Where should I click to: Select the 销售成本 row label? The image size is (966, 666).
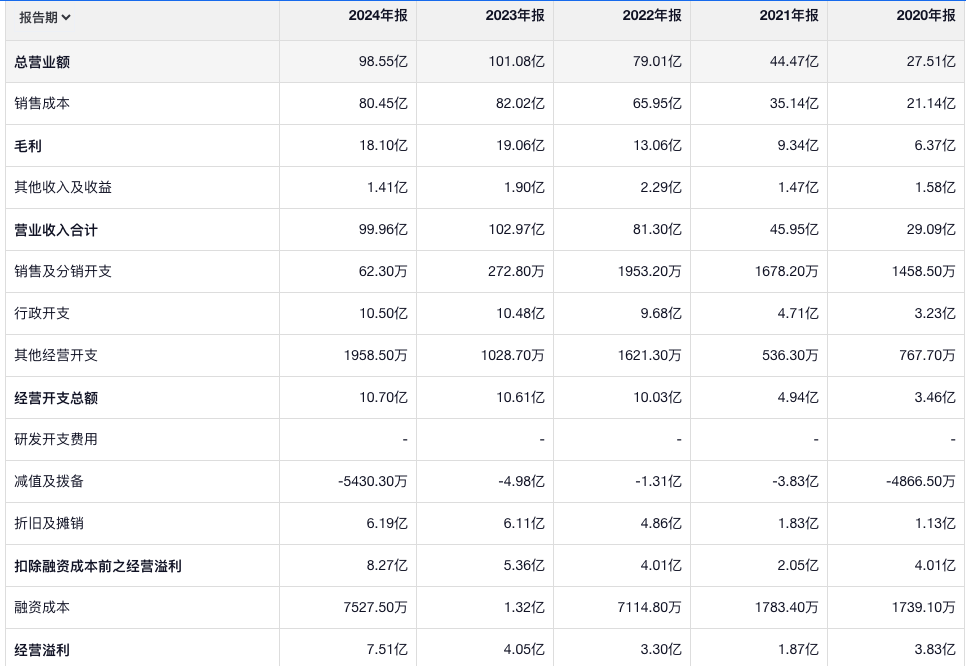(42, 104)
